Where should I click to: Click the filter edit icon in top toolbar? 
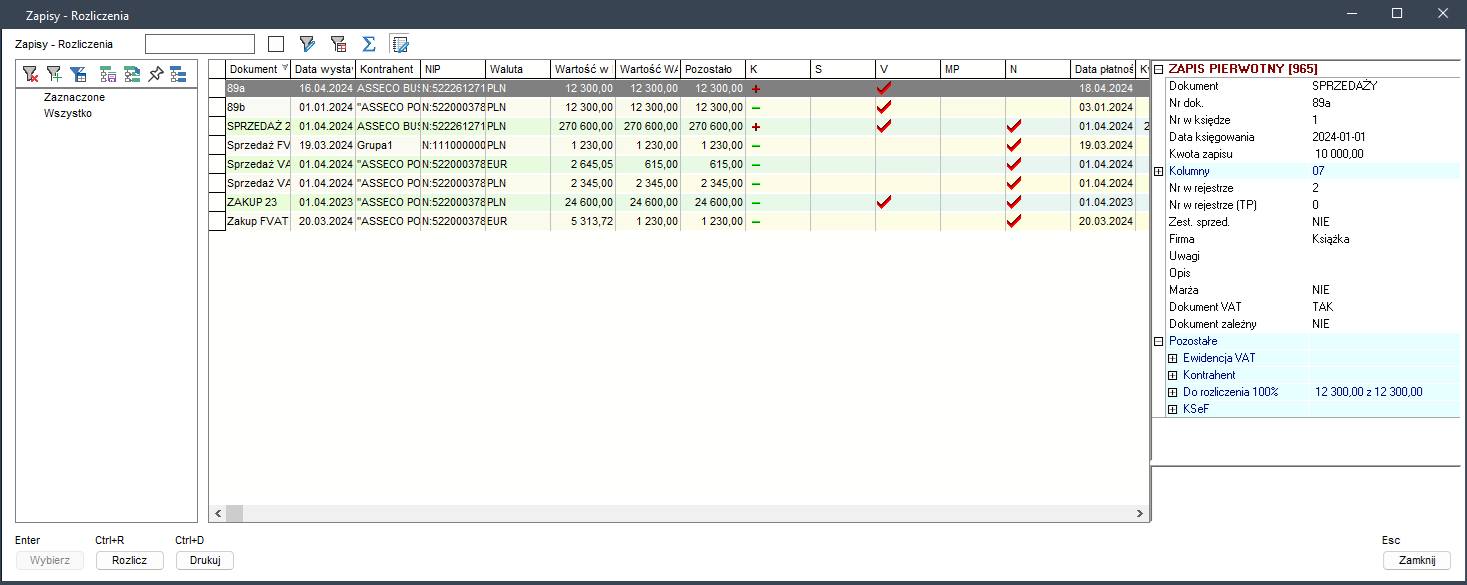tap(308, 44)
